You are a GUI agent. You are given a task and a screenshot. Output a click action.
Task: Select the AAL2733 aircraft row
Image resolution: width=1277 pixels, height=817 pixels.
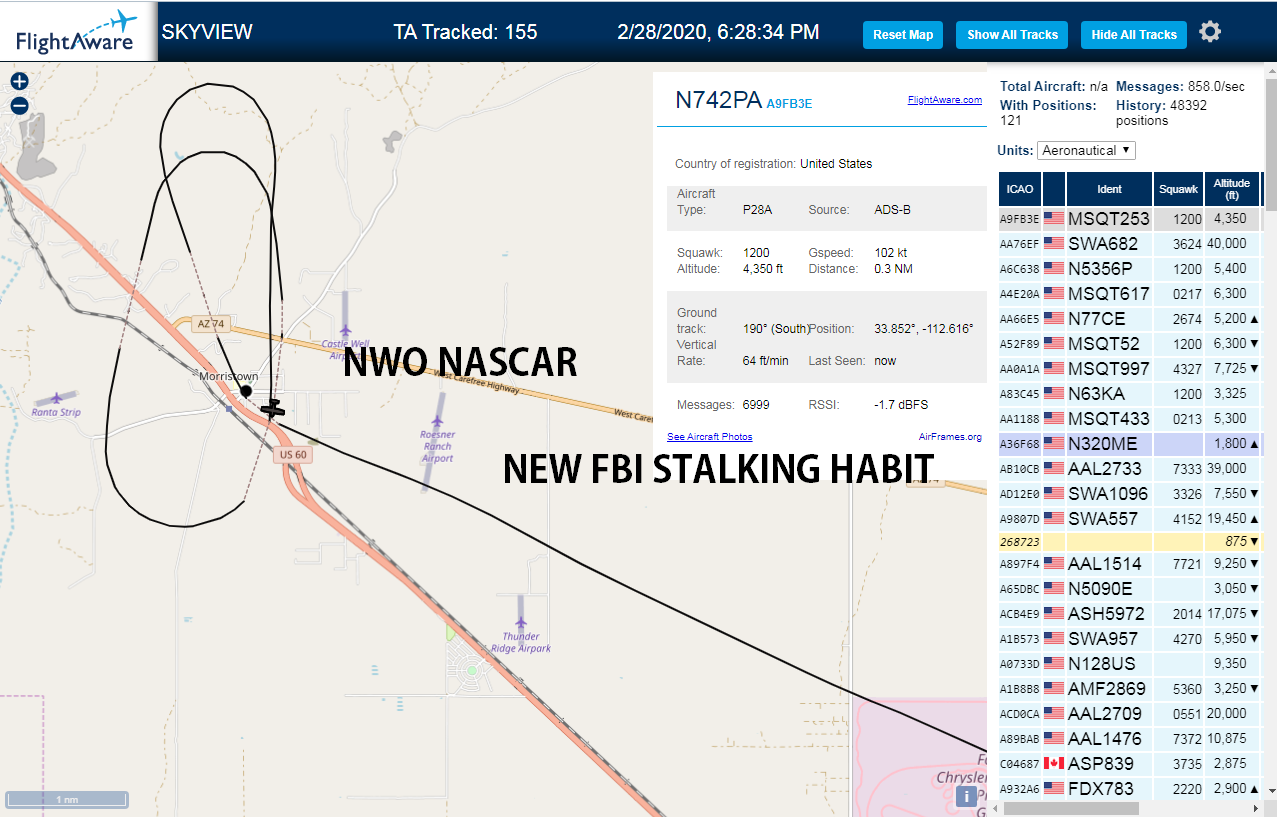tap(1130, 468)
